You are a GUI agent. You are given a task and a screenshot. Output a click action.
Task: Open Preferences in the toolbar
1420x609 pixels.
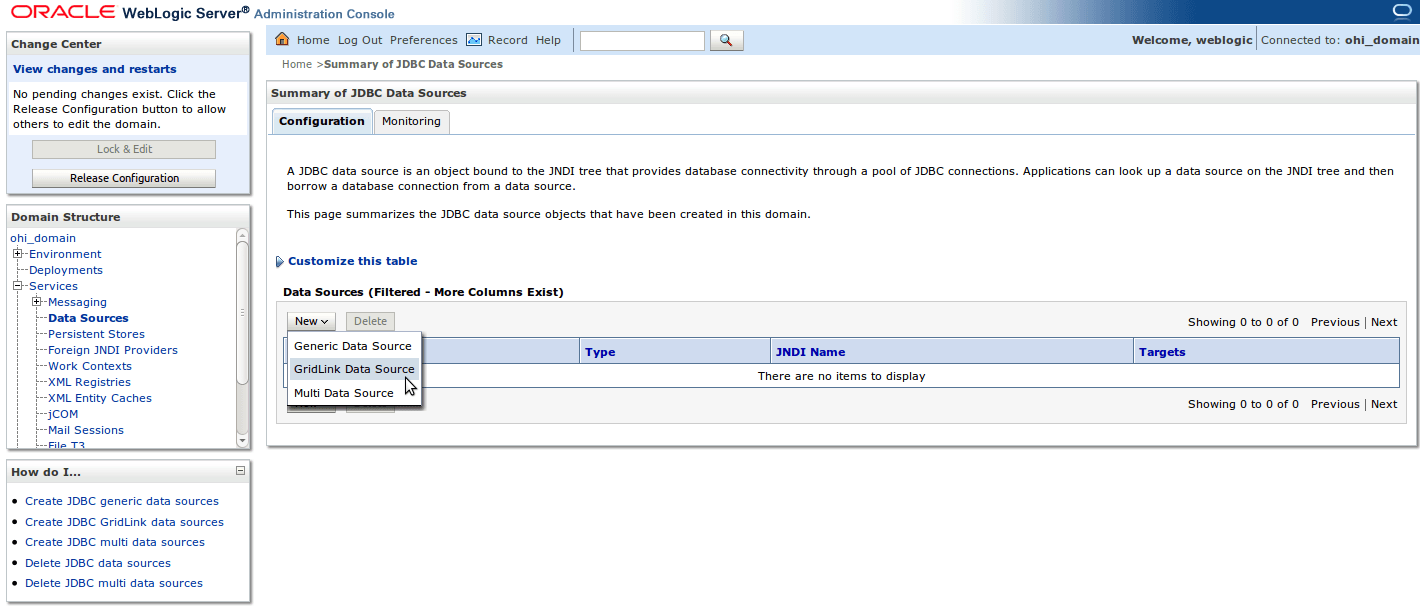[x=424, y=40]
